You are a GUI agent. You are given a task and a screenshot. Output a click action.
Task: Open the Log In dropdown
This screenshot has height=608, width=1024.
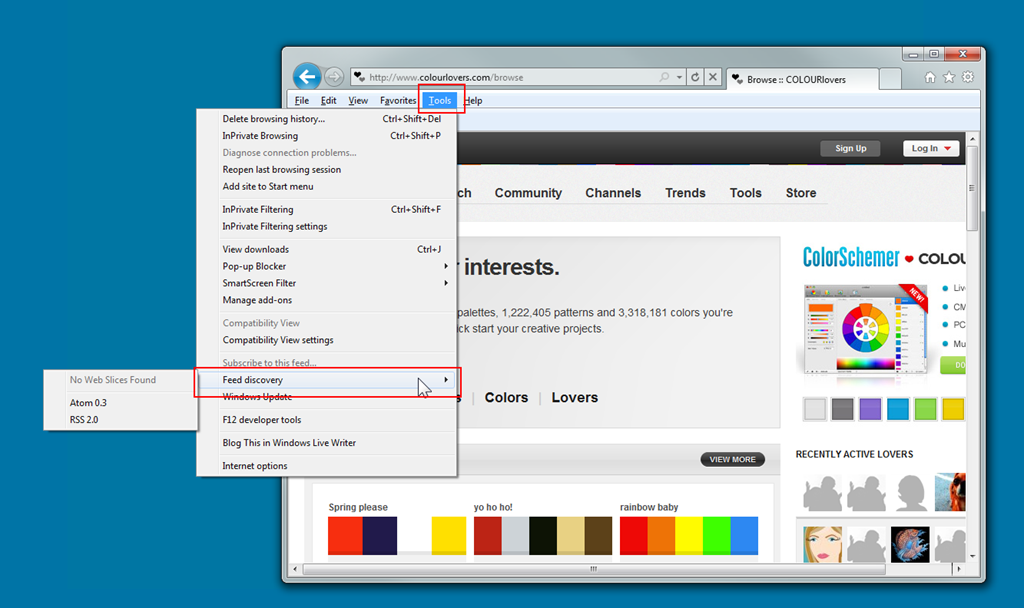click(931, 148)
